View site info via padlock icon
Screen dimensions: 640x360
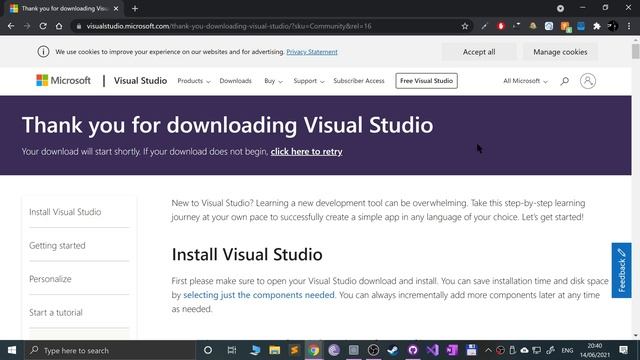tap(79, 26)
